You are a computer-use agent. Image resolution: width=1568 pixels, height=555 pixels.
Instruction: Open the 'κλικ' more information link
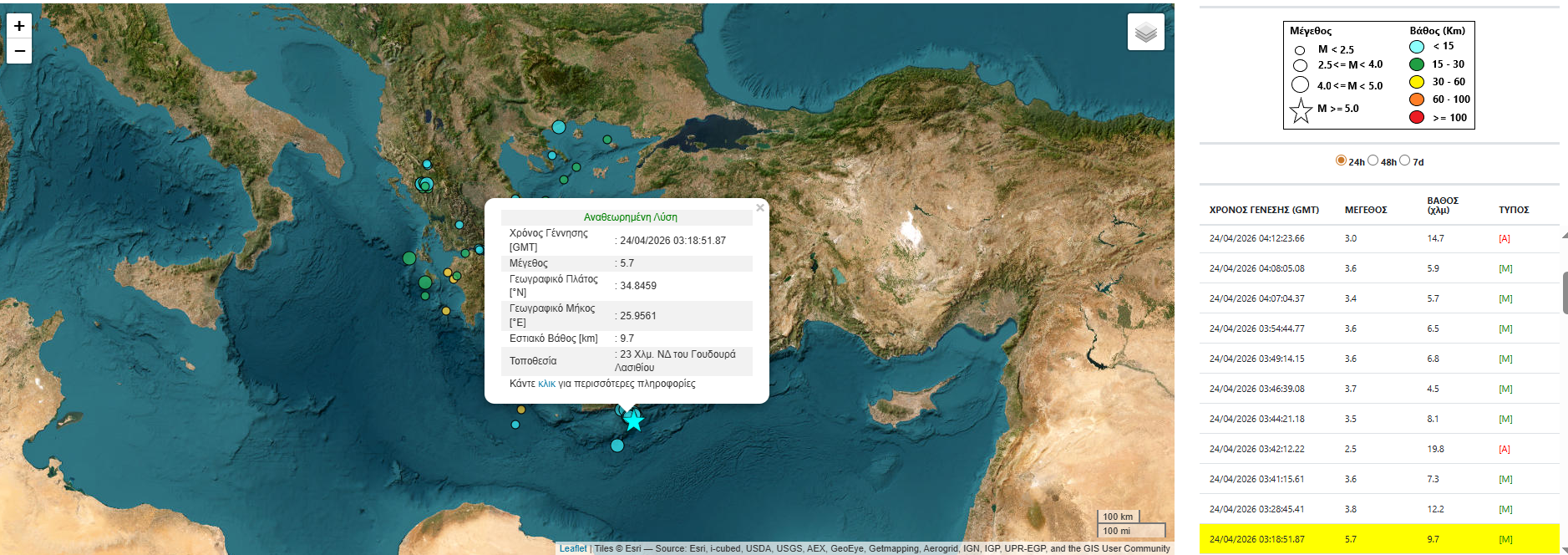click(x=546, y=384)
